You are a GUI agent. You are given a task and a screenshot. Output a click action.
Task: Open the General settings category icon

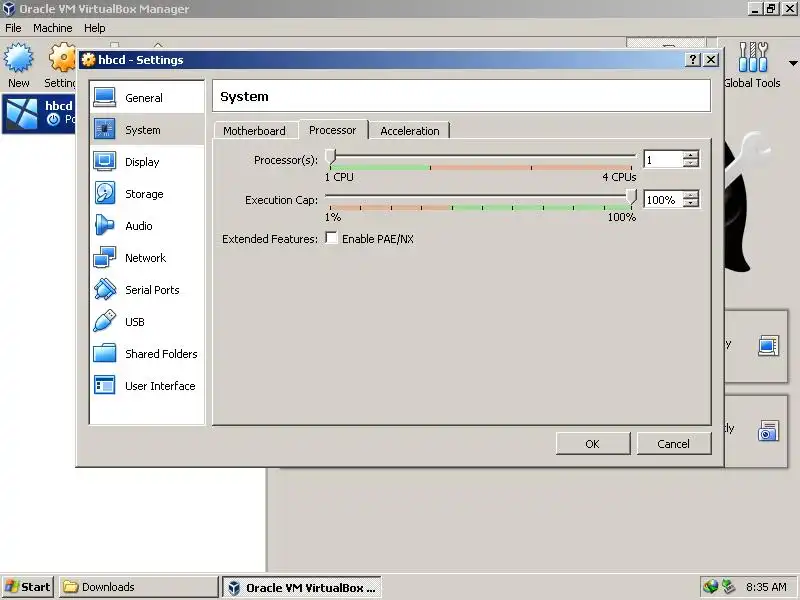pyautogui.click(x=105, y=97)
